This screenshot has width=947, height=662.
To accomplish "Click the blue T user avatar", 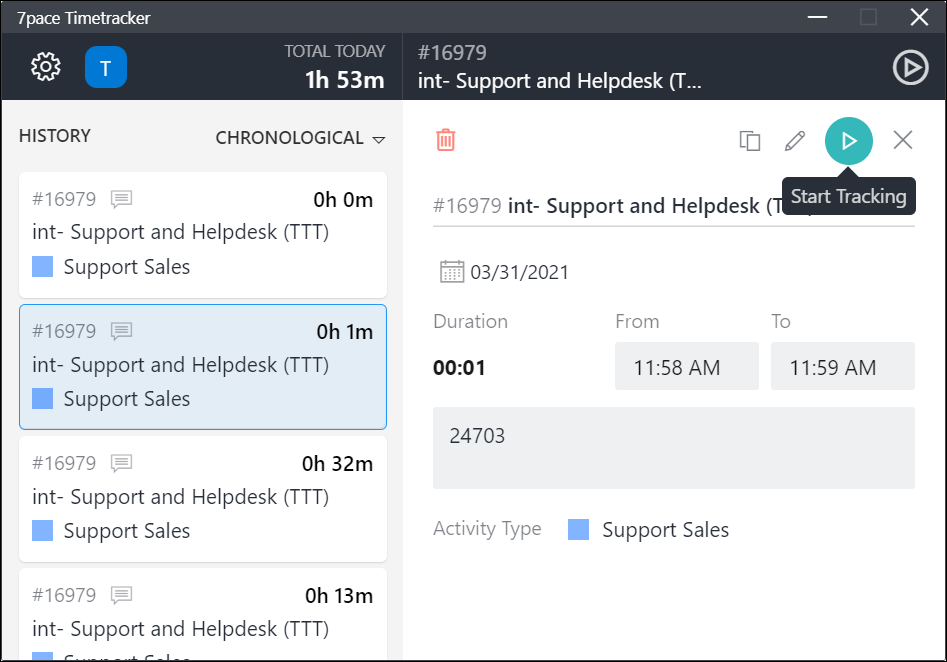I will (106, 67).
